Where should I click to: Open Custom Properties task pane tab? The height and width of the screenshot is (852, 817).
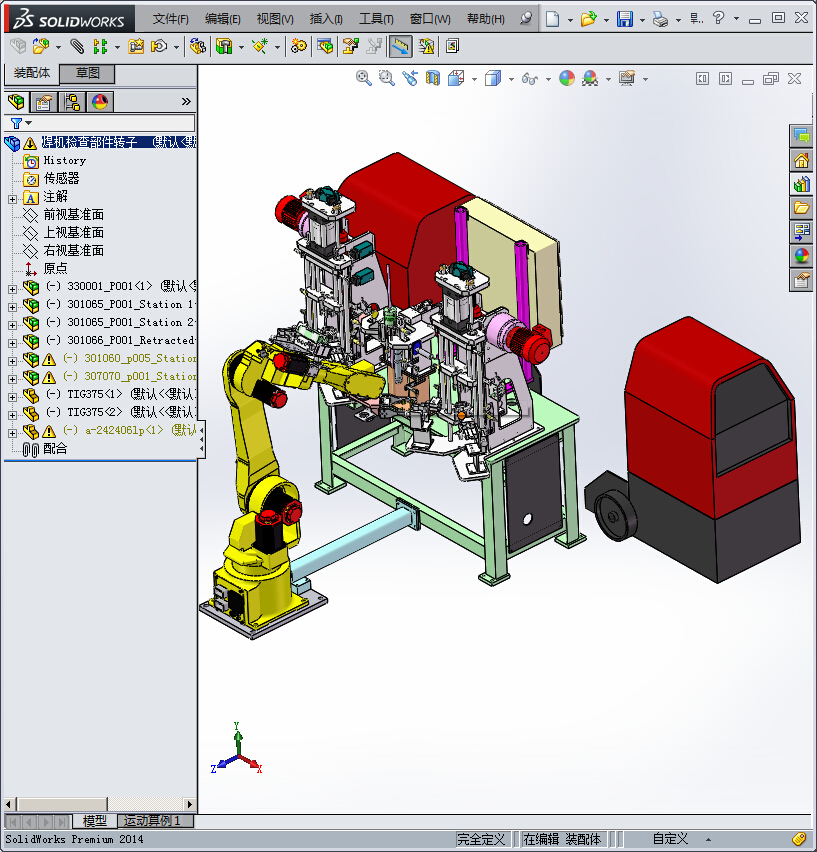click(x=801, y=280)
